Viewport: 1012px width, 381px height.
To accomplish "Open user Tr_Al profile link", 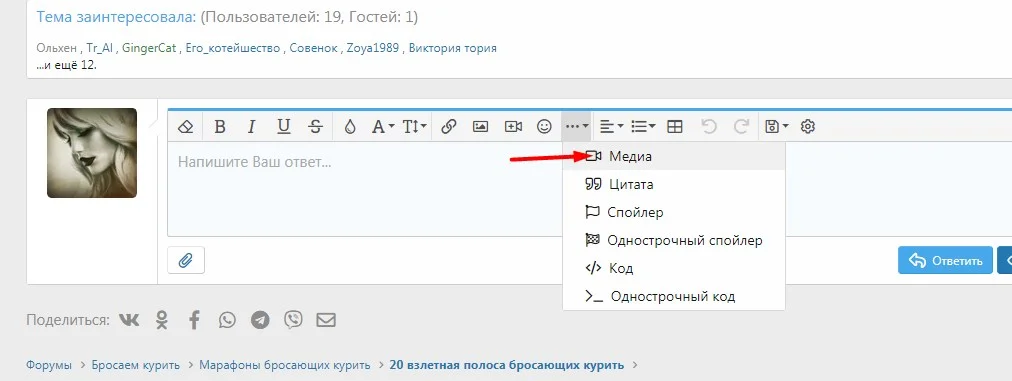I will [99, 48].
